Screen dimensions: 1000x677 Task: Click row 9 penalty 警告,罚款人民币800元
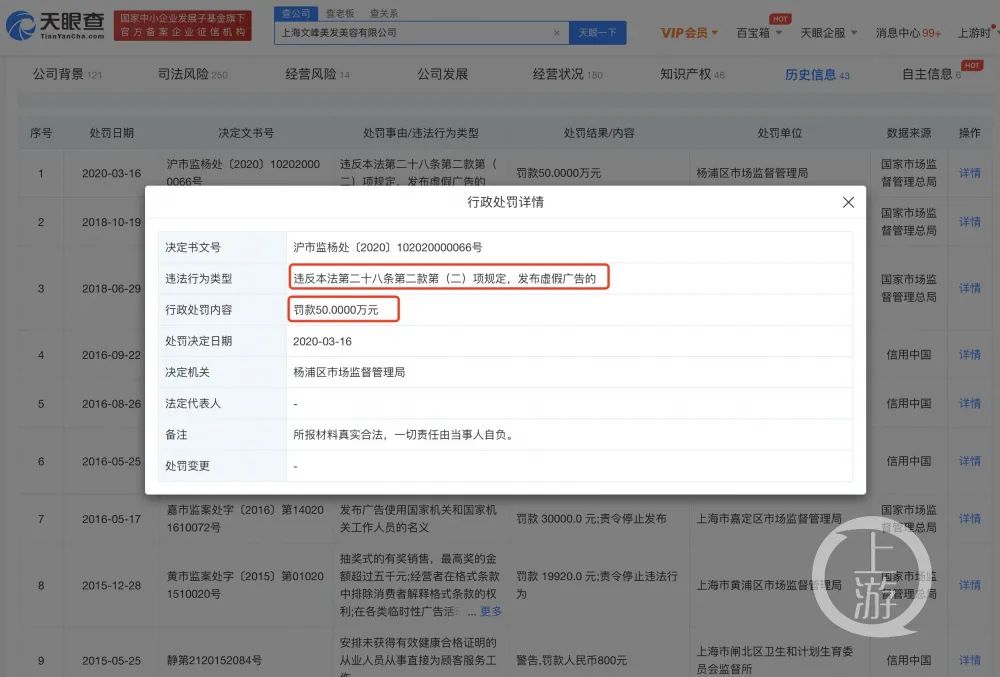(571, 660)
